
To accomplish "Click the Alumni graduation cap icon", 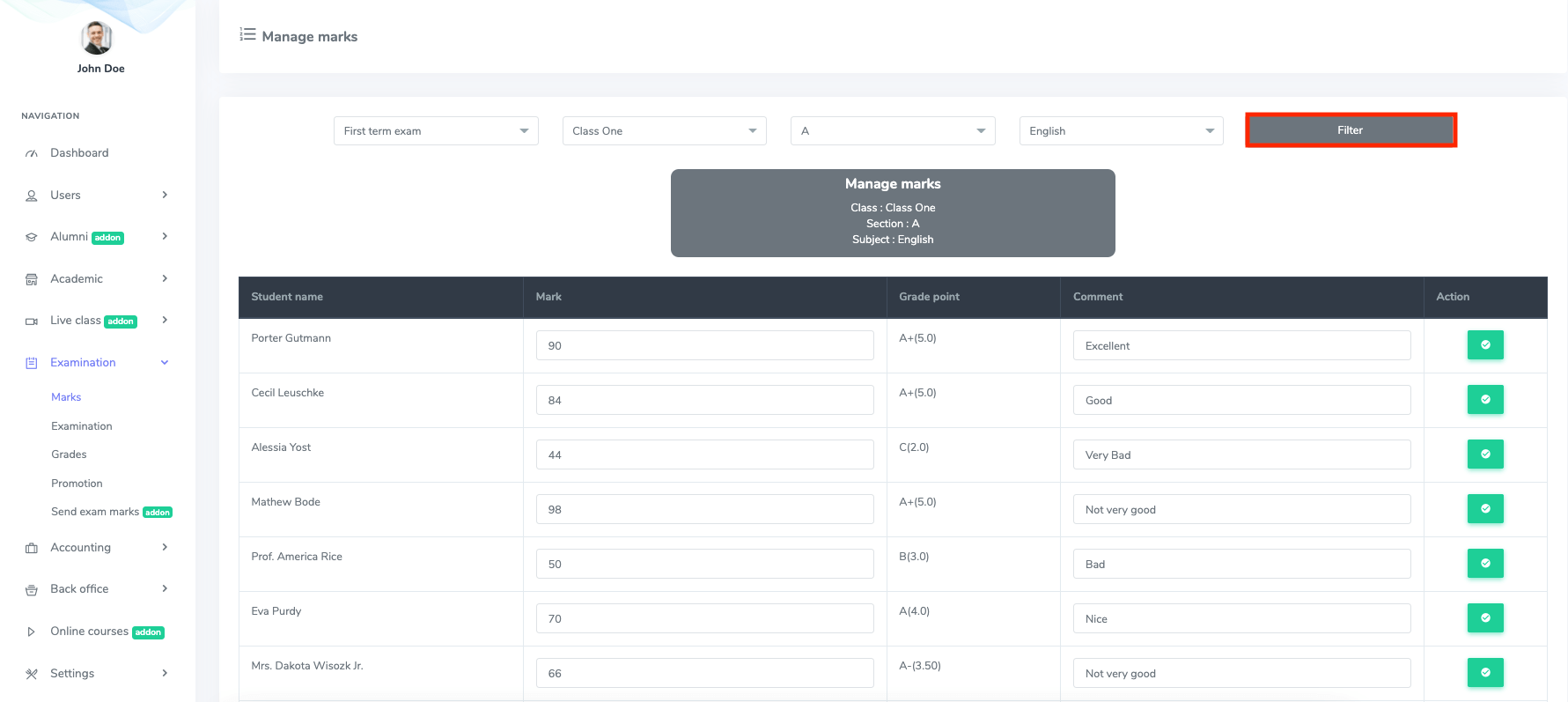I will click(32, 237).
